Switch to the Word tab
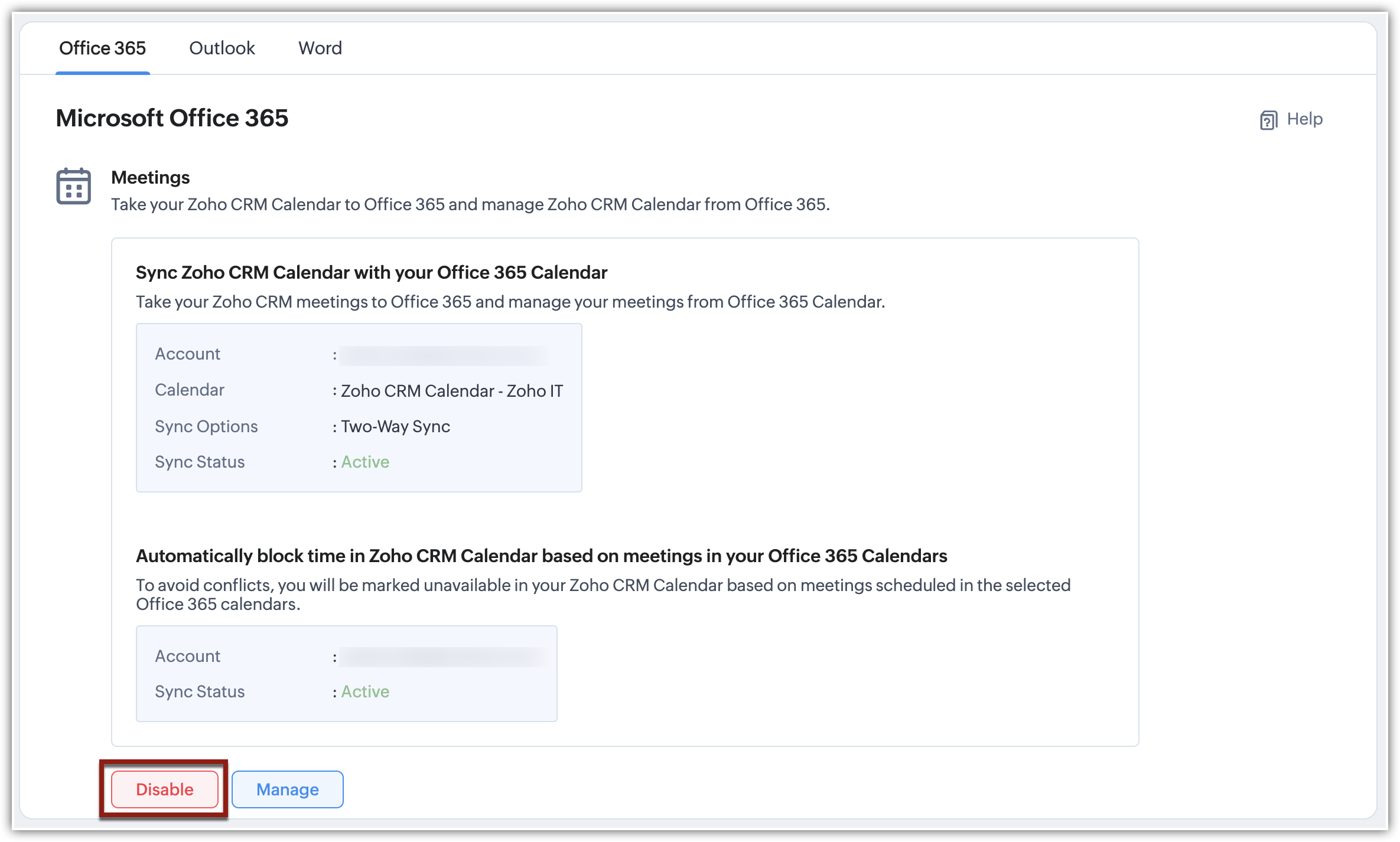Viewport: 1400px width, 842px height. click(320, 48)
